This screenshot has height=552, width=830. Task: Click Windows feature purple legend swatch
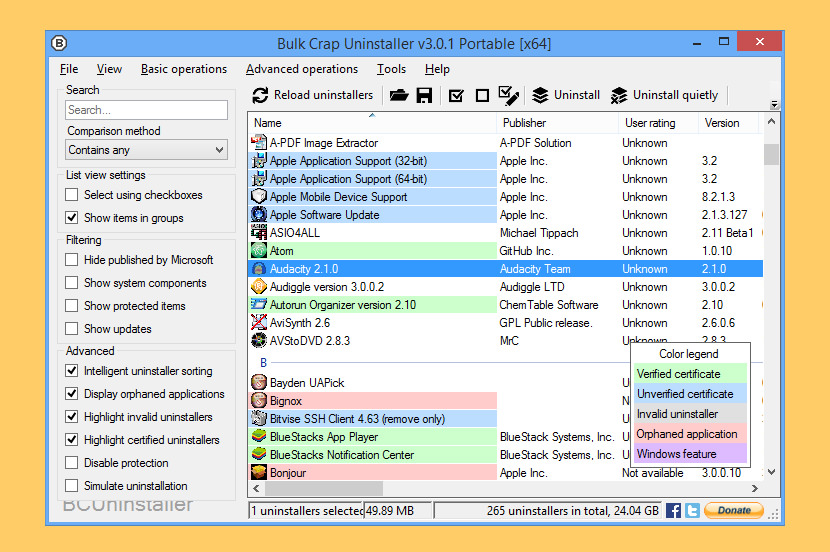point(690,454)
